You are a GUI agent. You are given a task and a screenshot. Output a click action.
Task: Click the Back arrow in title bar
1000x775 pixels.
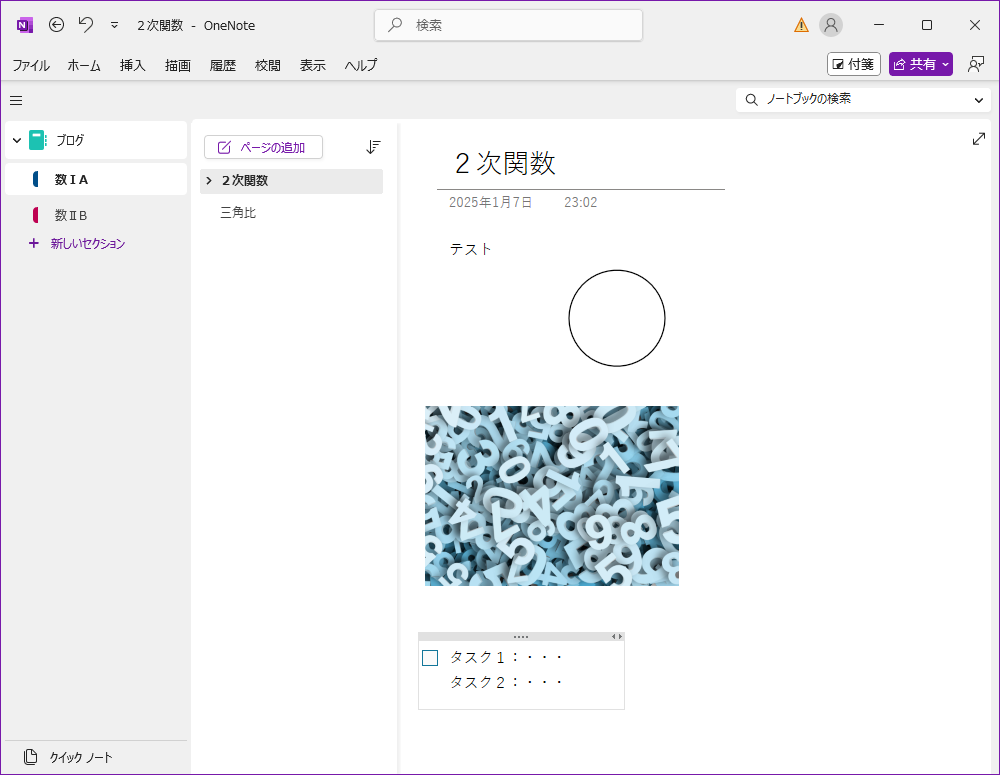[x=57, y=25]
